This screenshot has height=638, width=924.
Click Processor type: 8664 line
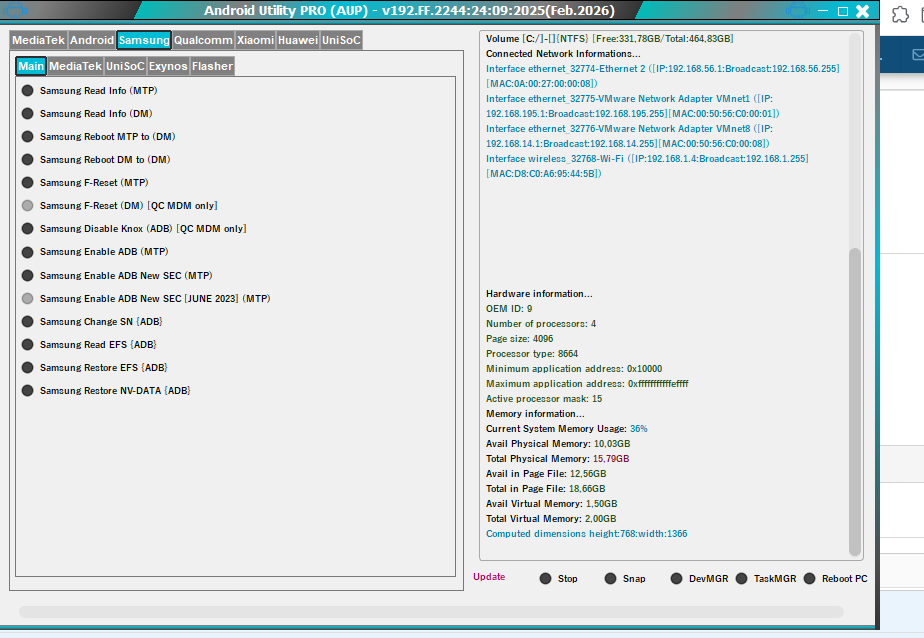pyautogui.click(x=532, y=354)
